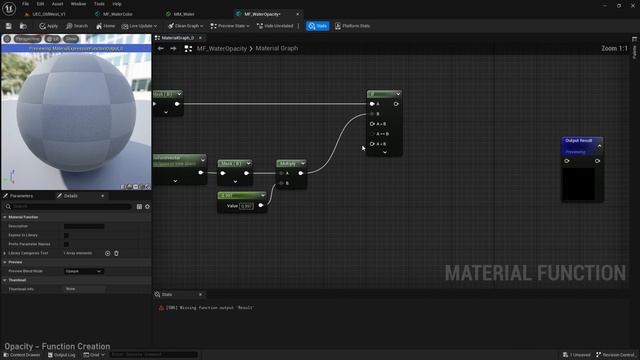The width and height of the screenshot is (640, 360).
Task: Toggle Hide Unrelated nodes
Action: click(x=275, y=26)
